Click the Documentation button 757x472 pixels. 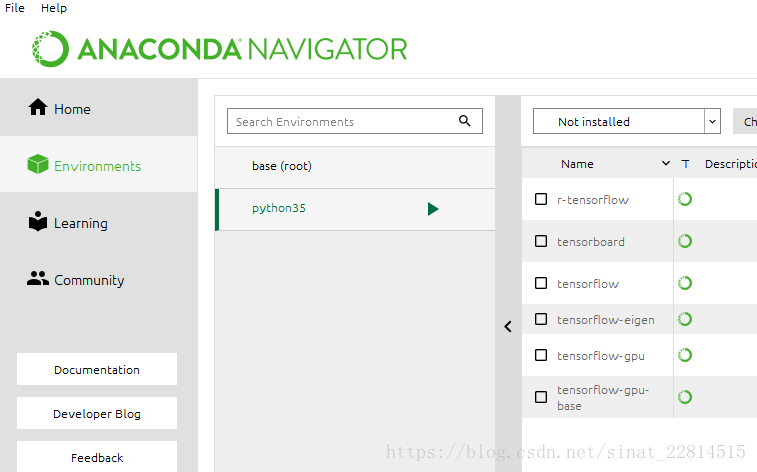pos(97,369)
